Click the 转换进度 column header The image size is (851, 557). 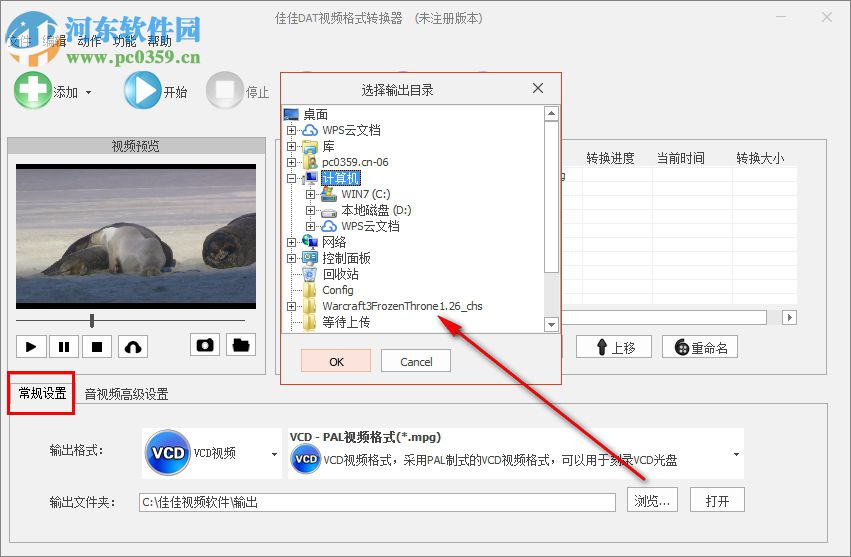(611, 159)
